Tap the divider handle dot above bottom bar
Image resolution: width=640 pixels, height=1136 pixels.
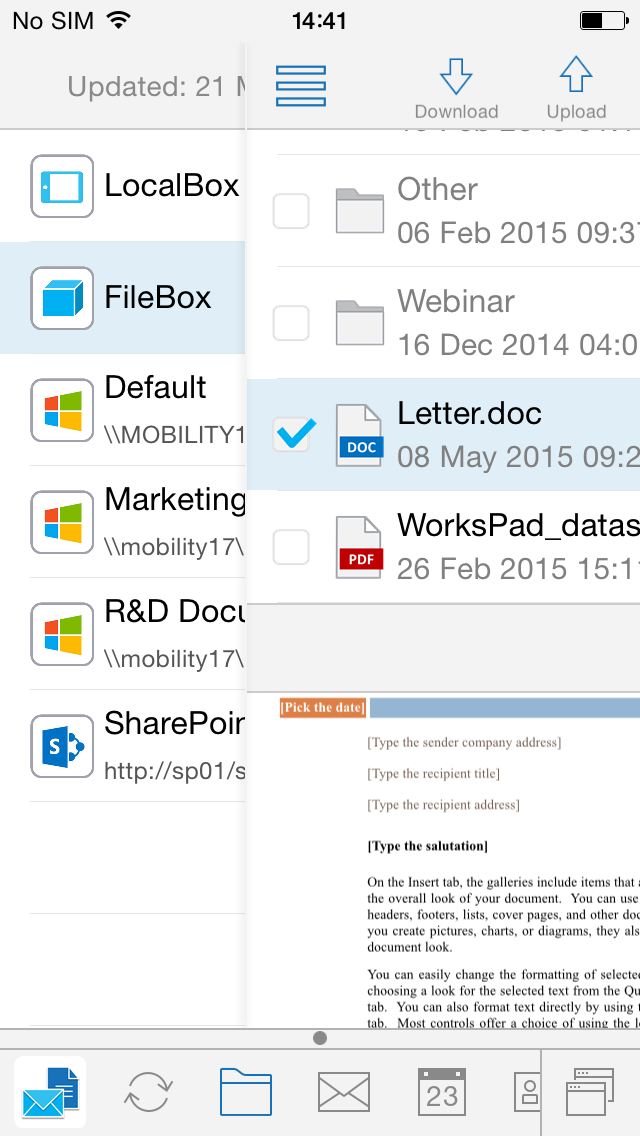320,1038
